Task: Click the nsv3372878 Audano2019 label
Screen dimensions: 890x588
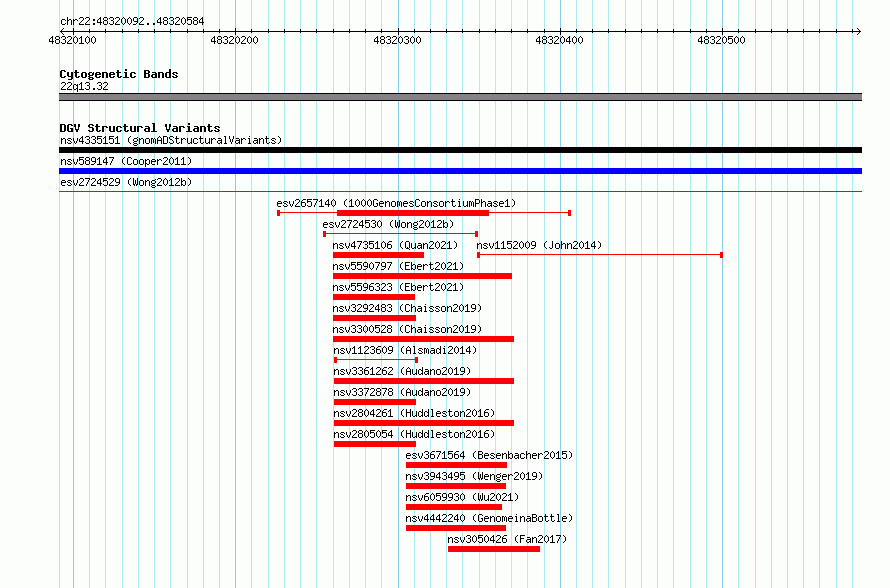Action: click(402, 392)
